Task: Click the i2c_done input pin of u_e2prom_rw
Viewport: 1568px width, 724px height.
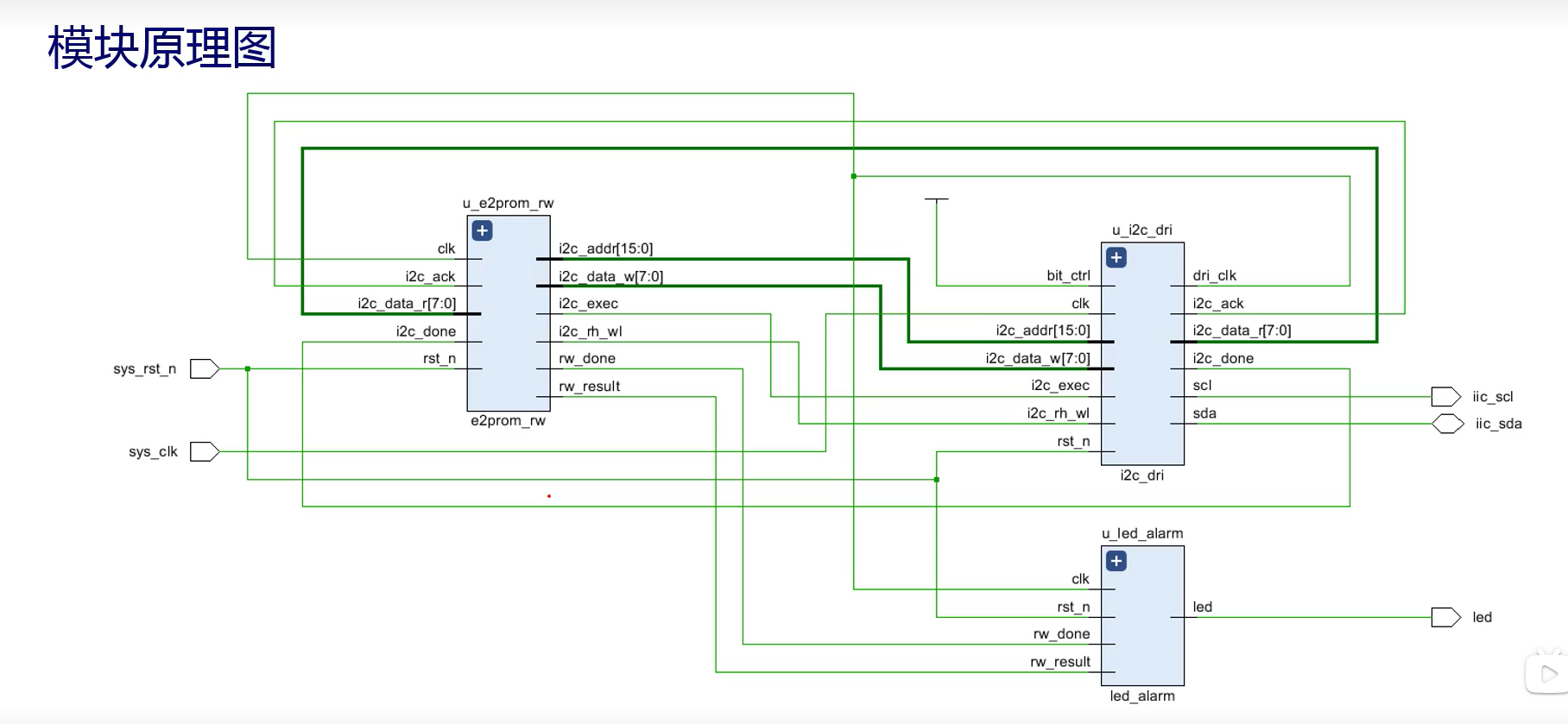Action: [426, 331]
